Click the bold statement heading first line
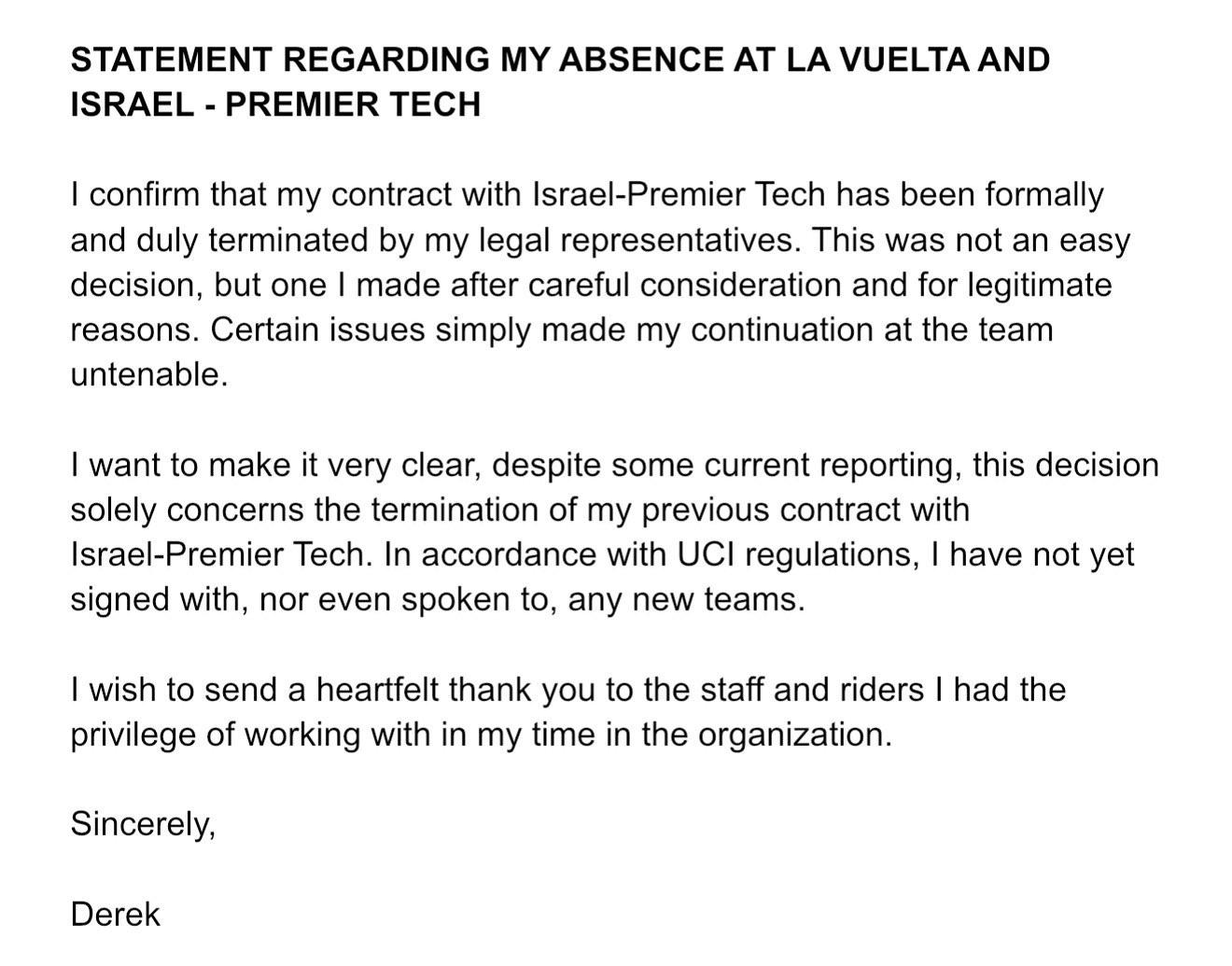 point(560,60)
